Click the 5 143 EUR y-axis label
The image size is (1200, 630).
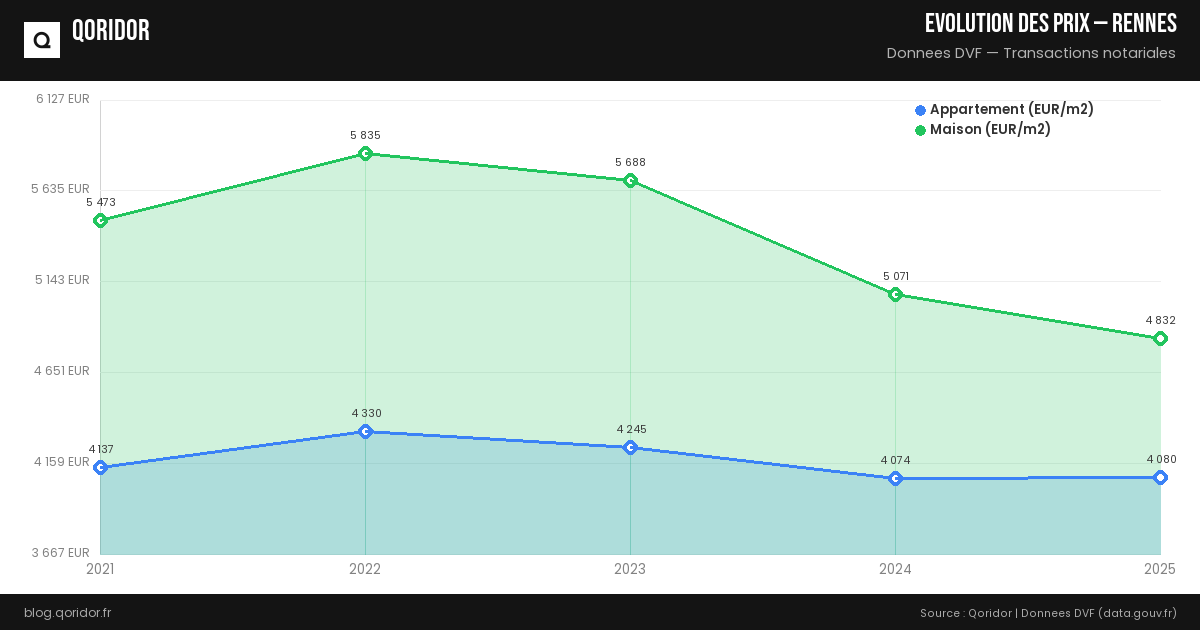62,280
